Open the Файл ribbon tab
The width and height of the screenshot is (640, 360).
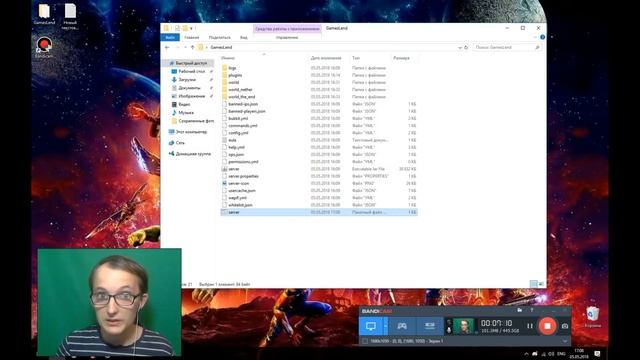170,37
